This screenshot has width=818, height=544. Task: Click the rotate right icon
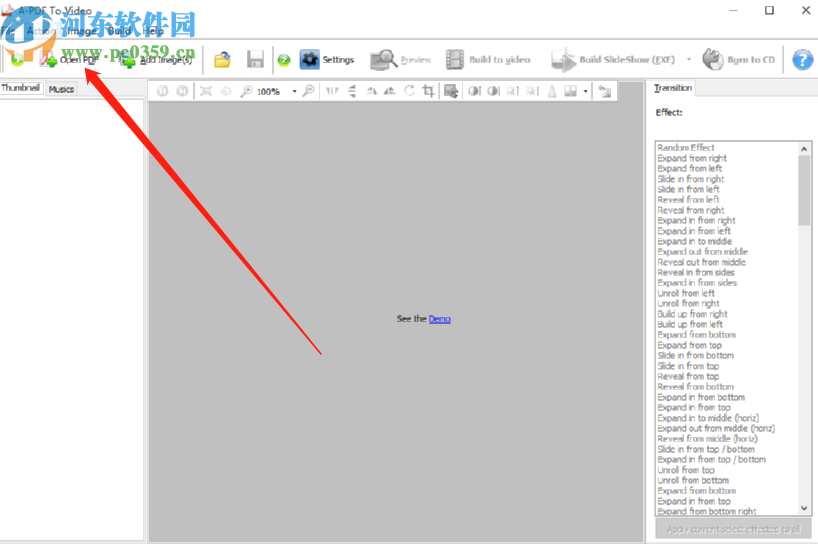click(x=390, y=91)
